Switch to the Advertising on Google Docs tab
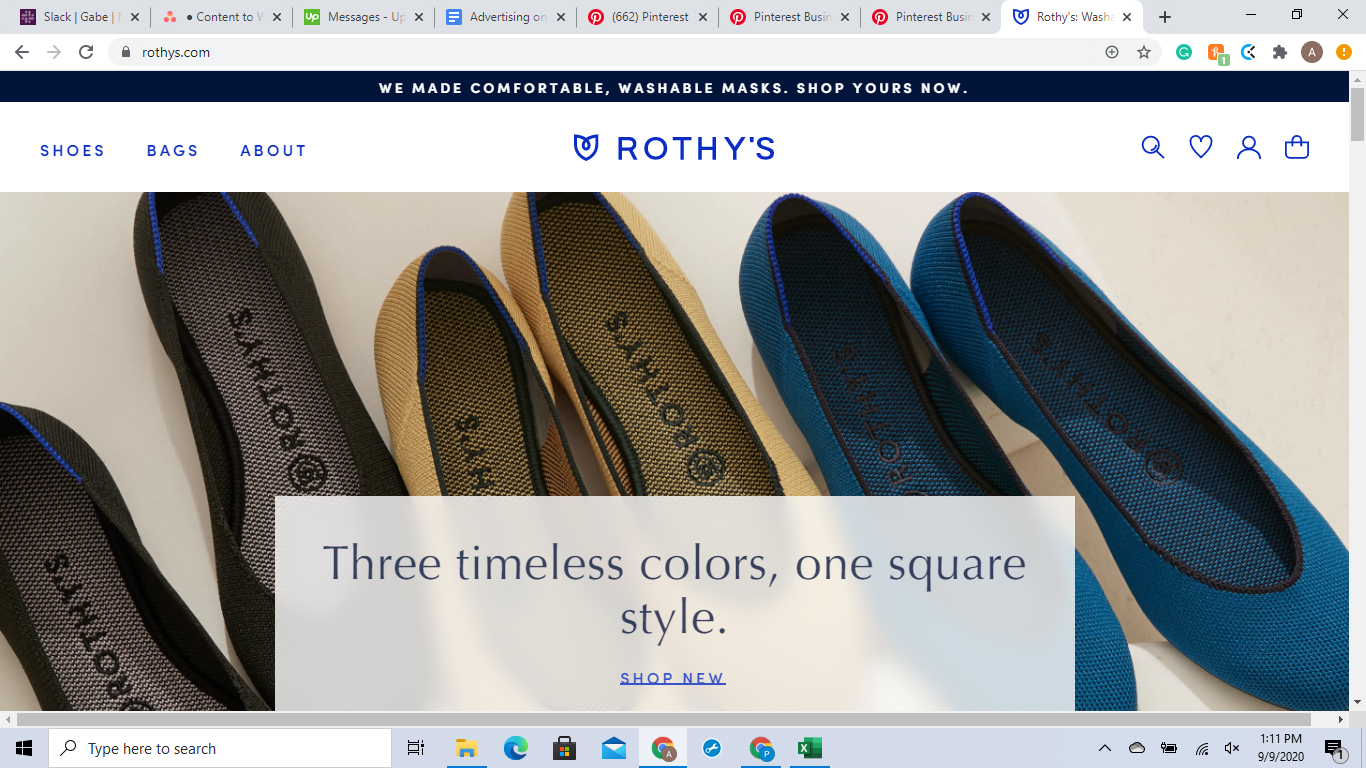Image resolution: width=1366 pixels, height=768 pixels. click(x=505, y=17)
